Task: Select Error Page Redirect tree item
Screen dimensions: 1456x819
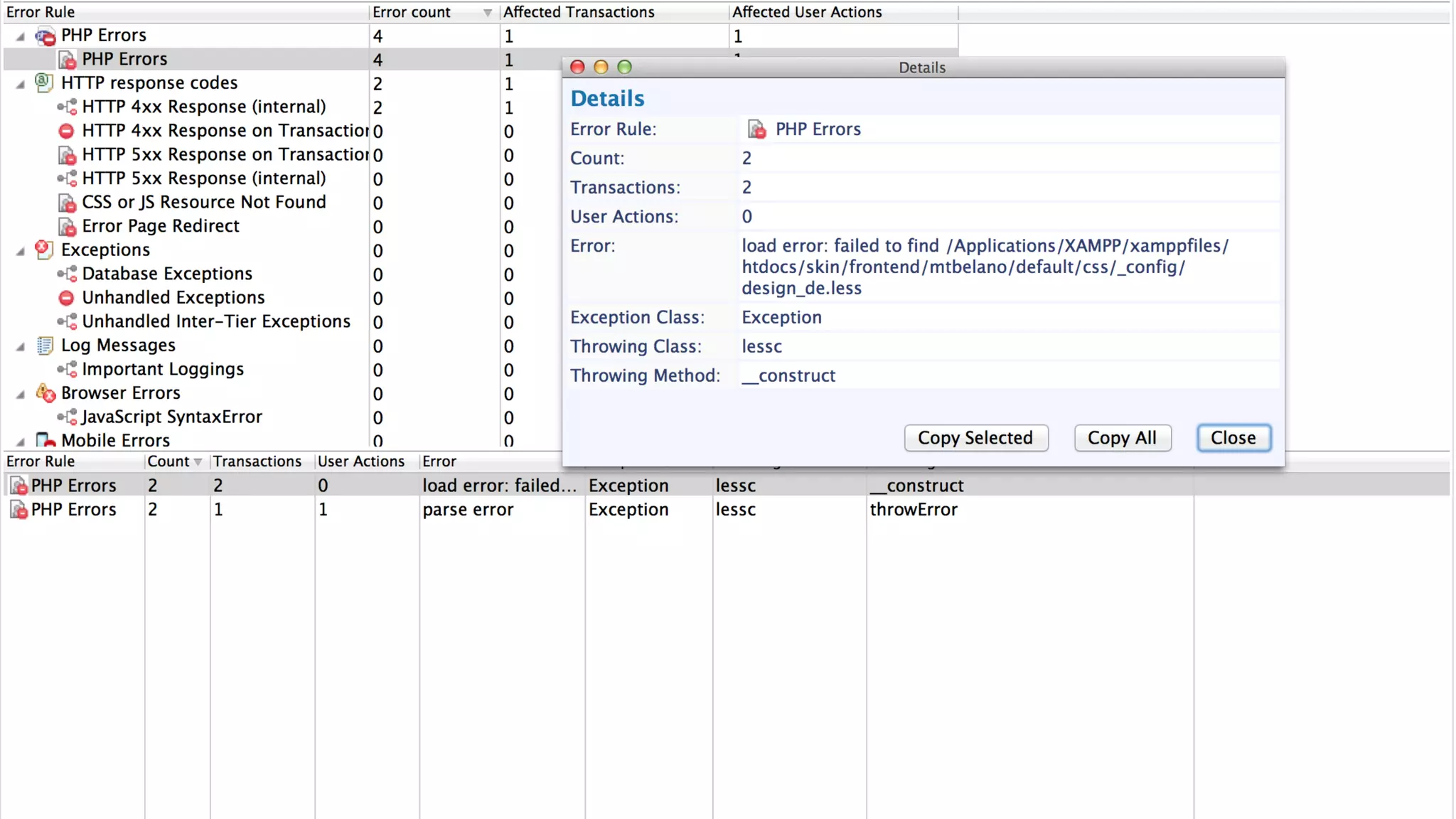Action: [x=161, y=226]
